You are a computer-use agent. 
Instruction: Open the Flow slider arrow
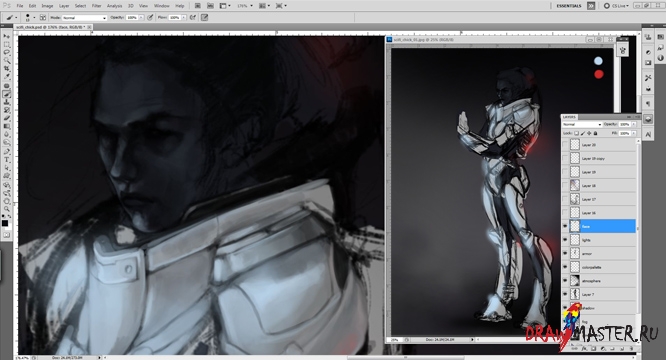(184, 18)
